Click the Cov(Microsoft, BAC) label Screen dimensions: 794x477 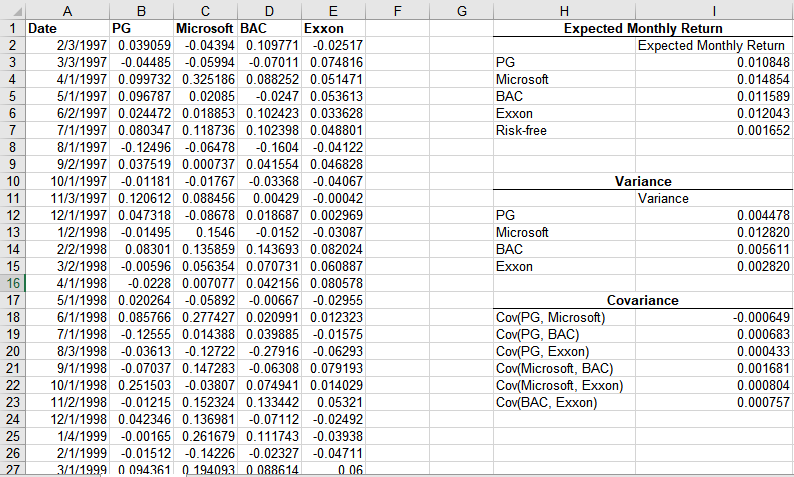coord(565,369)
